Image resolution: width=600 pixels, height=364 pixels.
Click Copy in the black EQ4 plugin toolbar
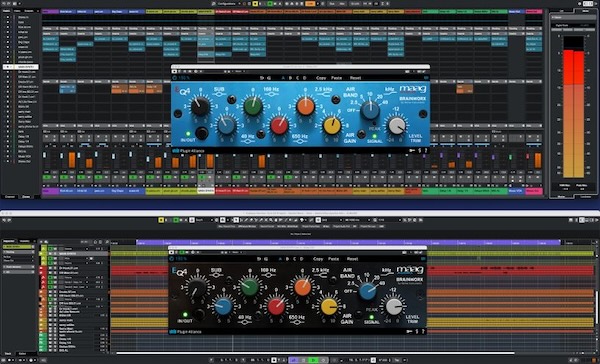[x=318, y=259]
